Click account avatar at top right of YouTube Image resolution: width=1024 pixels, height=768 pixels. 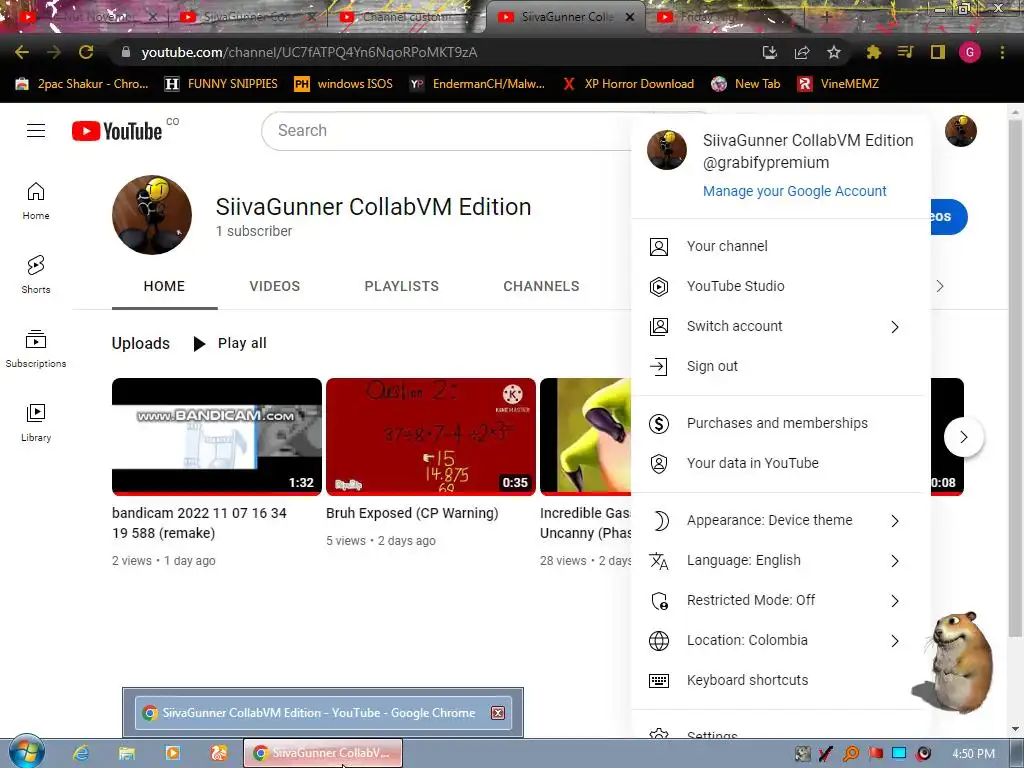(x=961, y=131)
